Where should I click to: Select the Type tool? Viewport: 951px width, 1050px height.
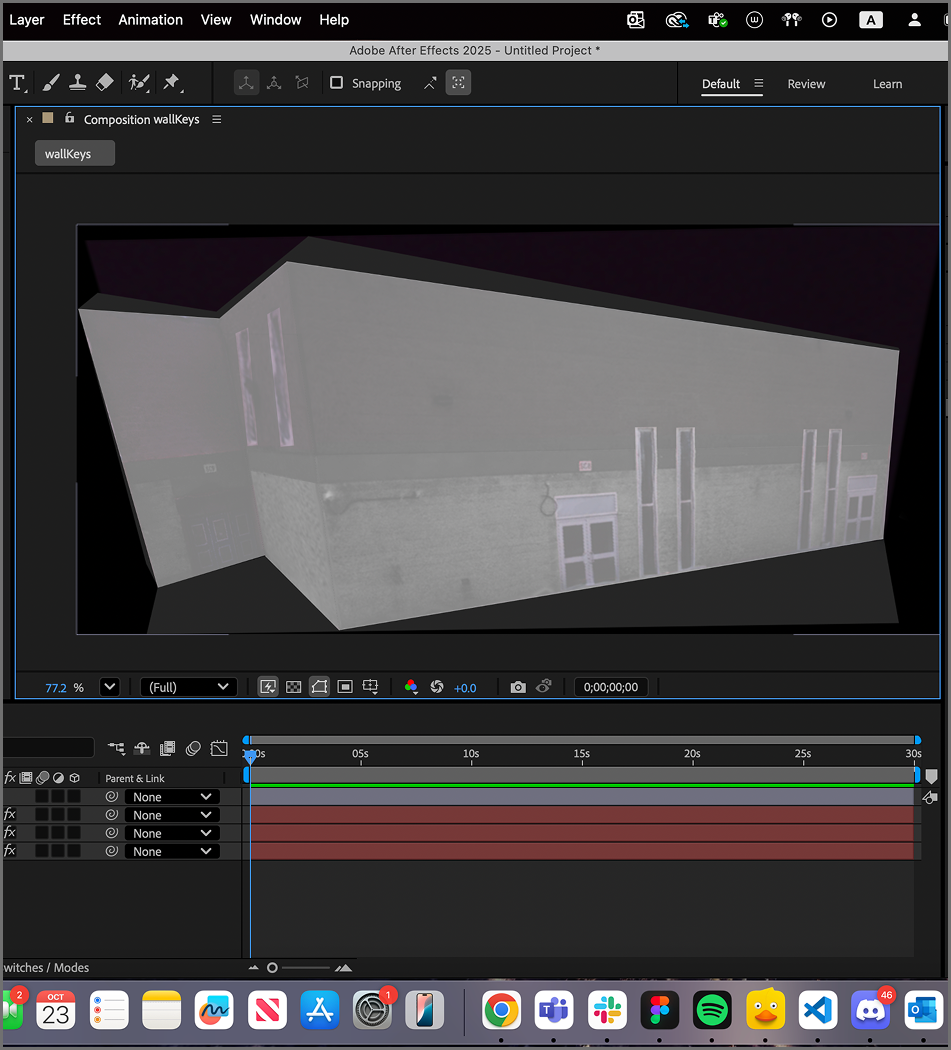(x=18, y=82)
